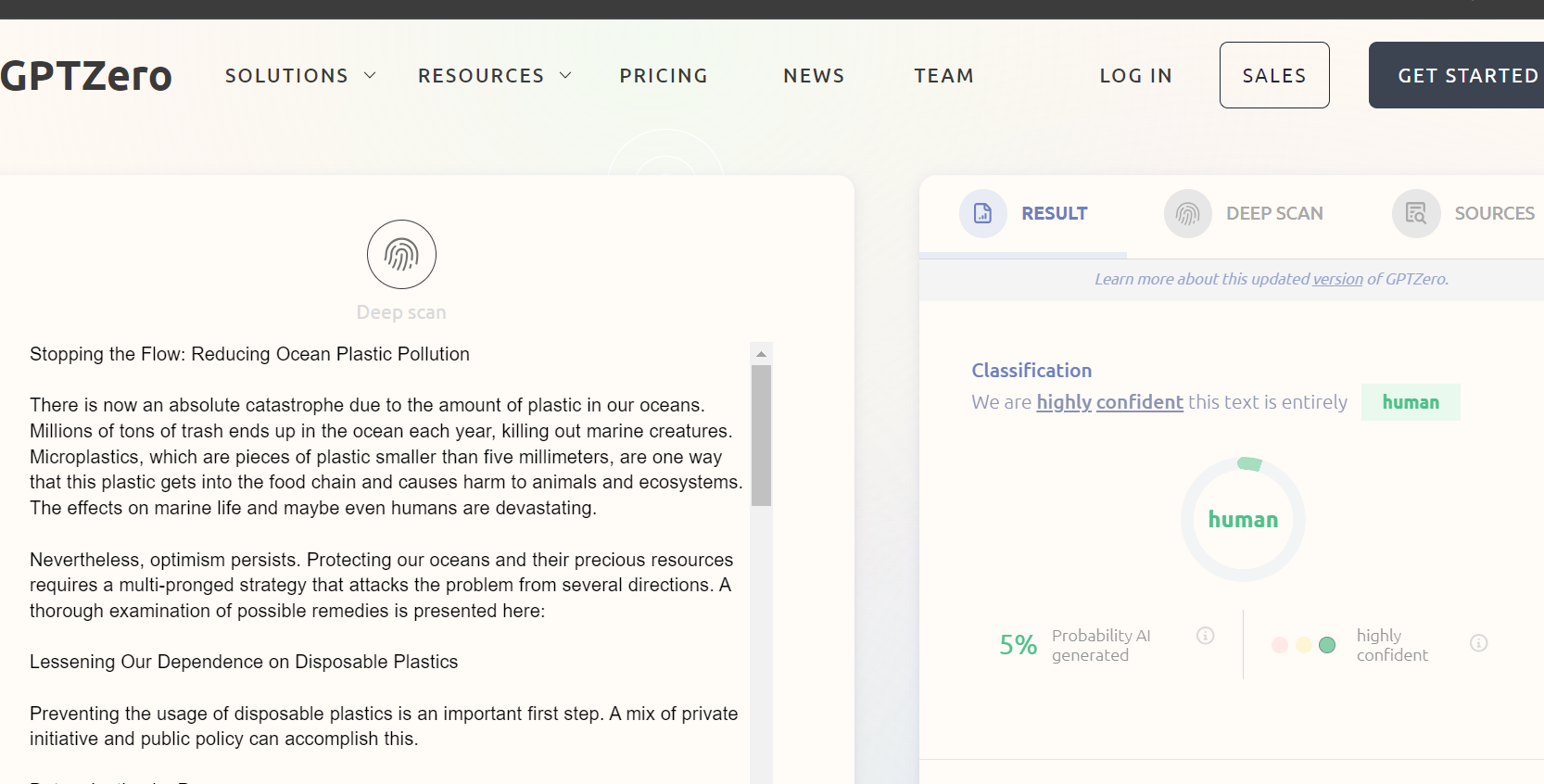Viewport: 1544px width, 784px height.
Task: Click the green confidence indicator dot
Action: (1327, 645)
